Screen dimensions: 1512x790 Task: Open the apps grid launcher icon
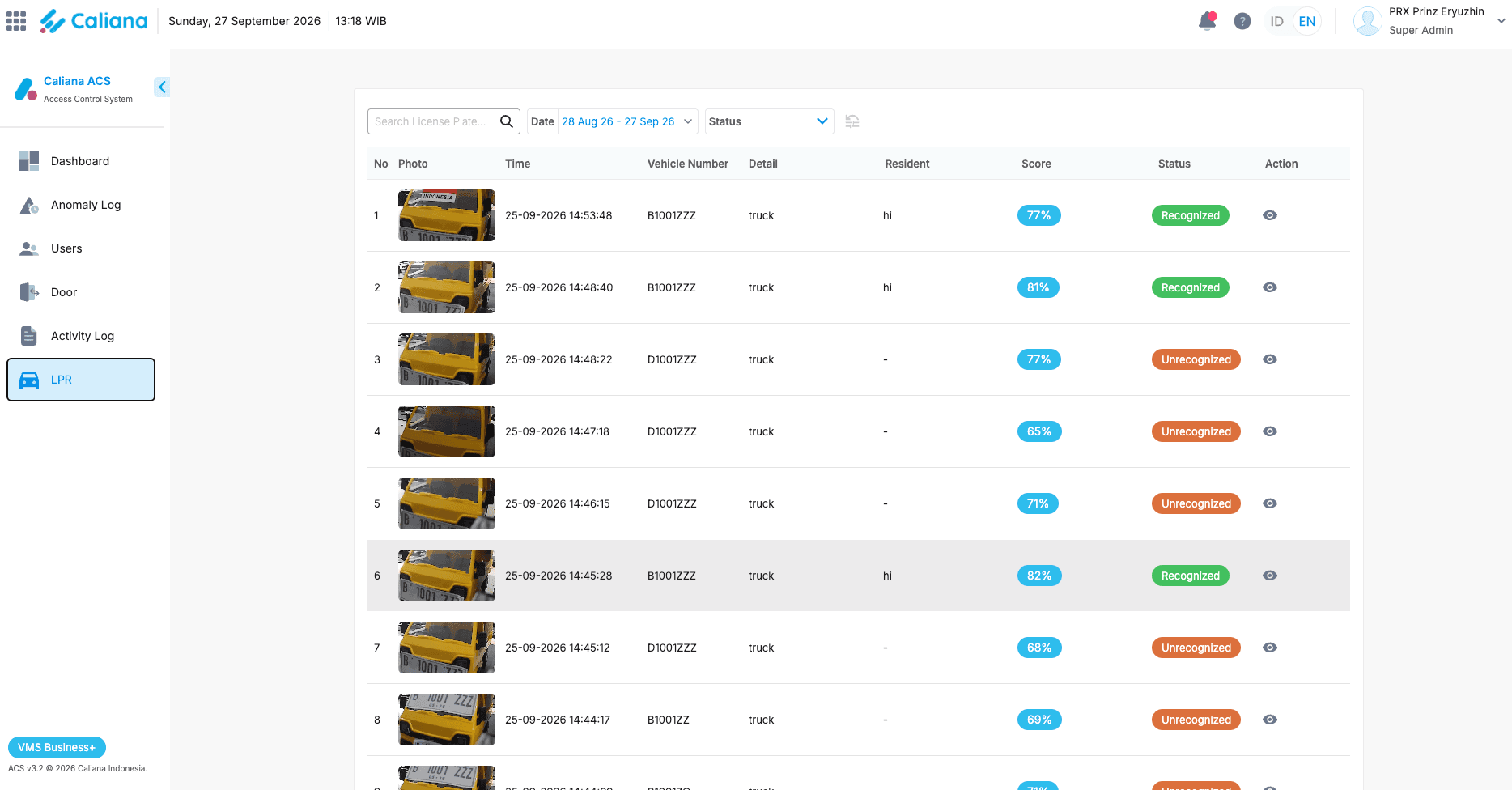[x=16, y=21]
